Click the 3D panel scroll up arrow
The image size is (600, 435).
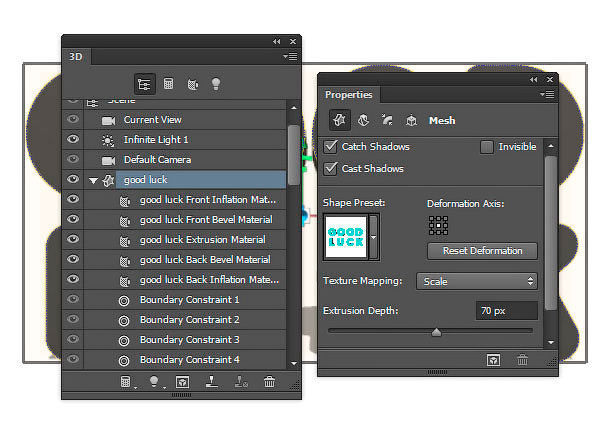(x=293, y=108)
